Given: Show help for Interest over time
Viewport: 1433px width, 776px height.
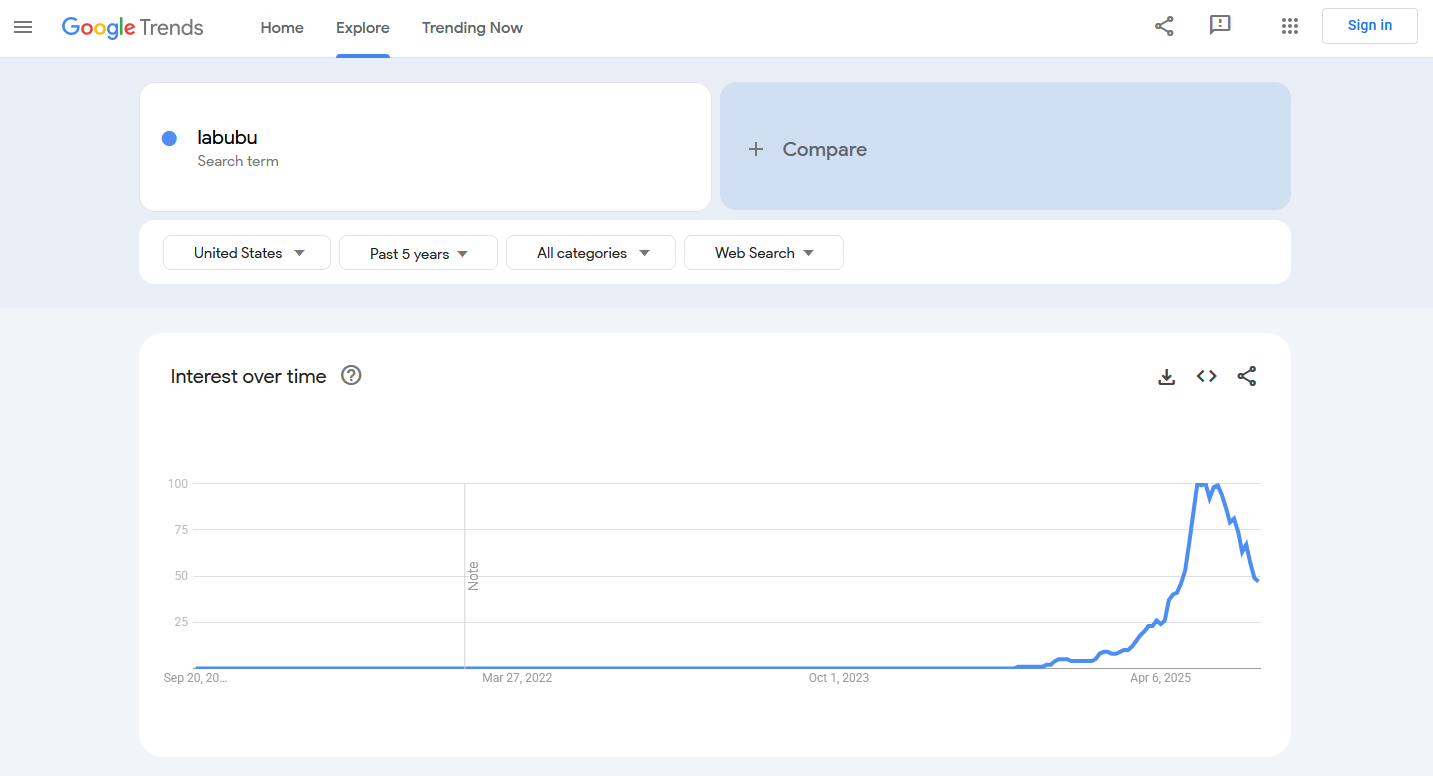Looking at the screenshot, I should tap(351, 376).
